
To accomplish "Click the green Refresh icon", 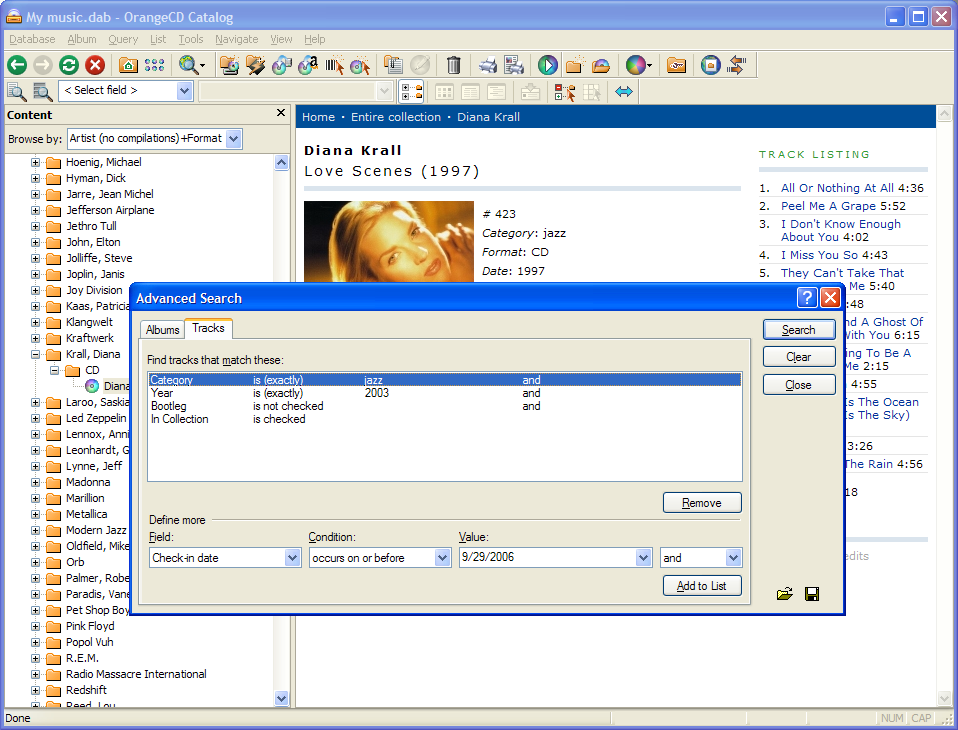I will (69, 65).
